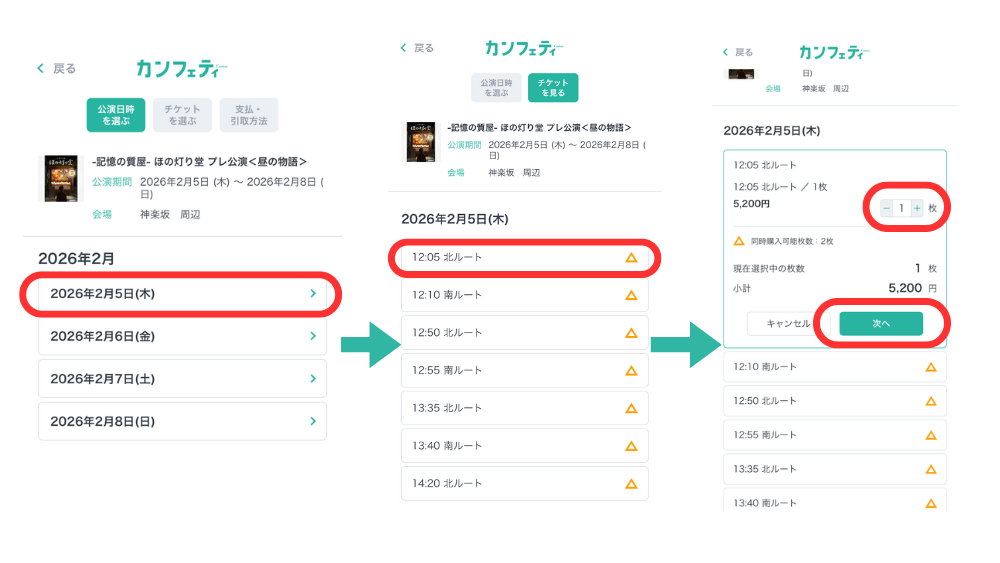
Task: Decrease ticket count with the minus button
Action: [x=886, y=208]
